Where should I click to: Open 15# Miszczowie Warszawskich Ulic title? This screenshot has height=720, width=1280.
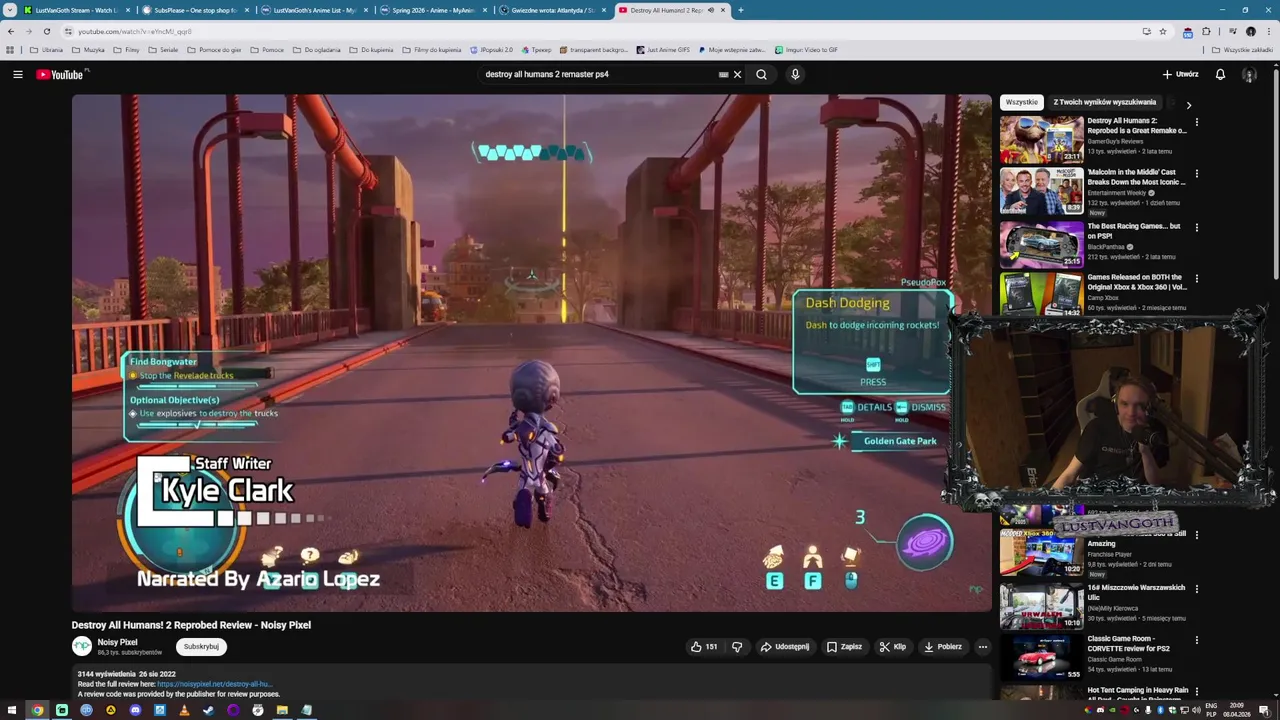click(x=1136, y=592)
